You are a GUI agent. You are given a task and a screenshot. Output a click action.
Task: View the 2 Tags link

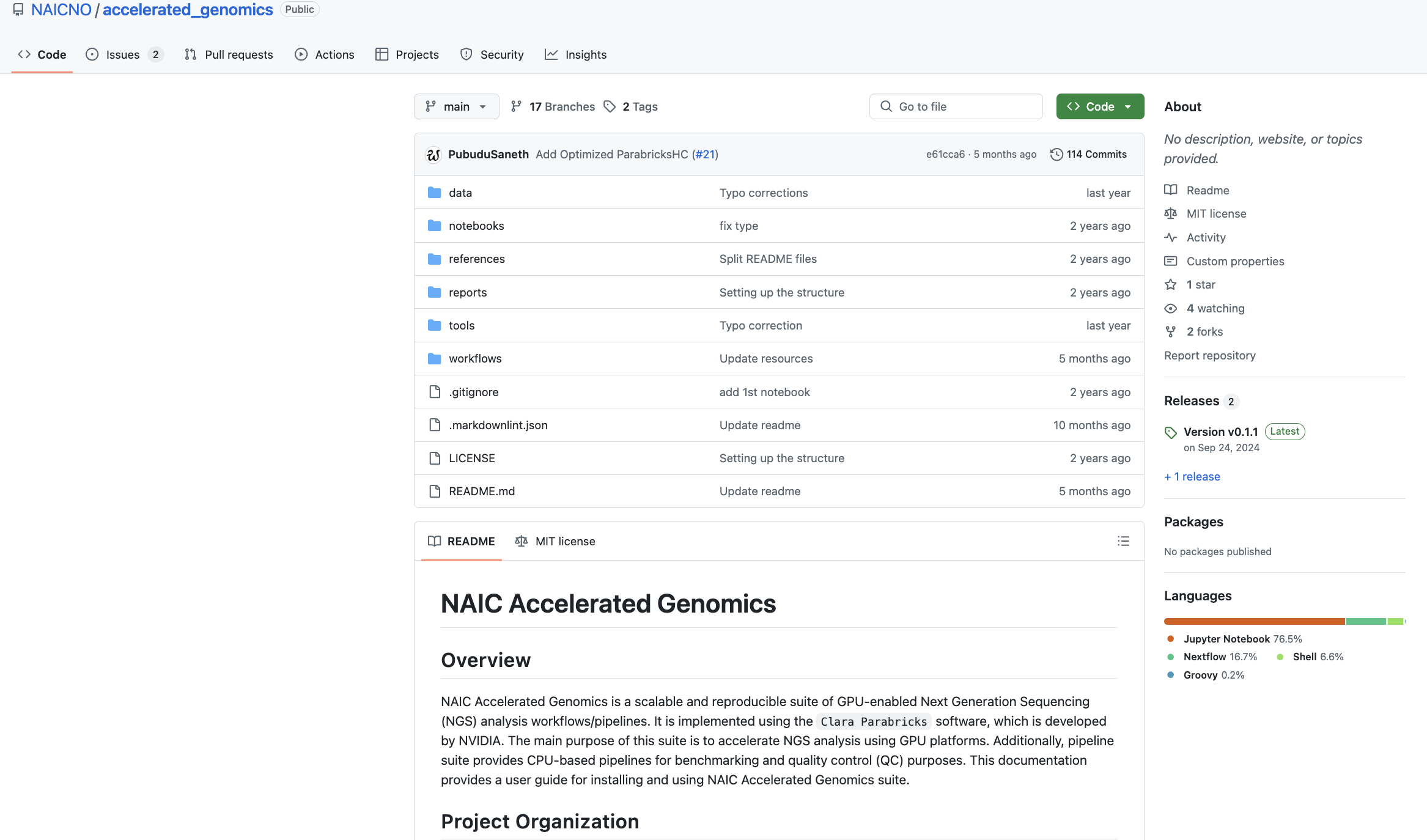click(x=630, y=106)
